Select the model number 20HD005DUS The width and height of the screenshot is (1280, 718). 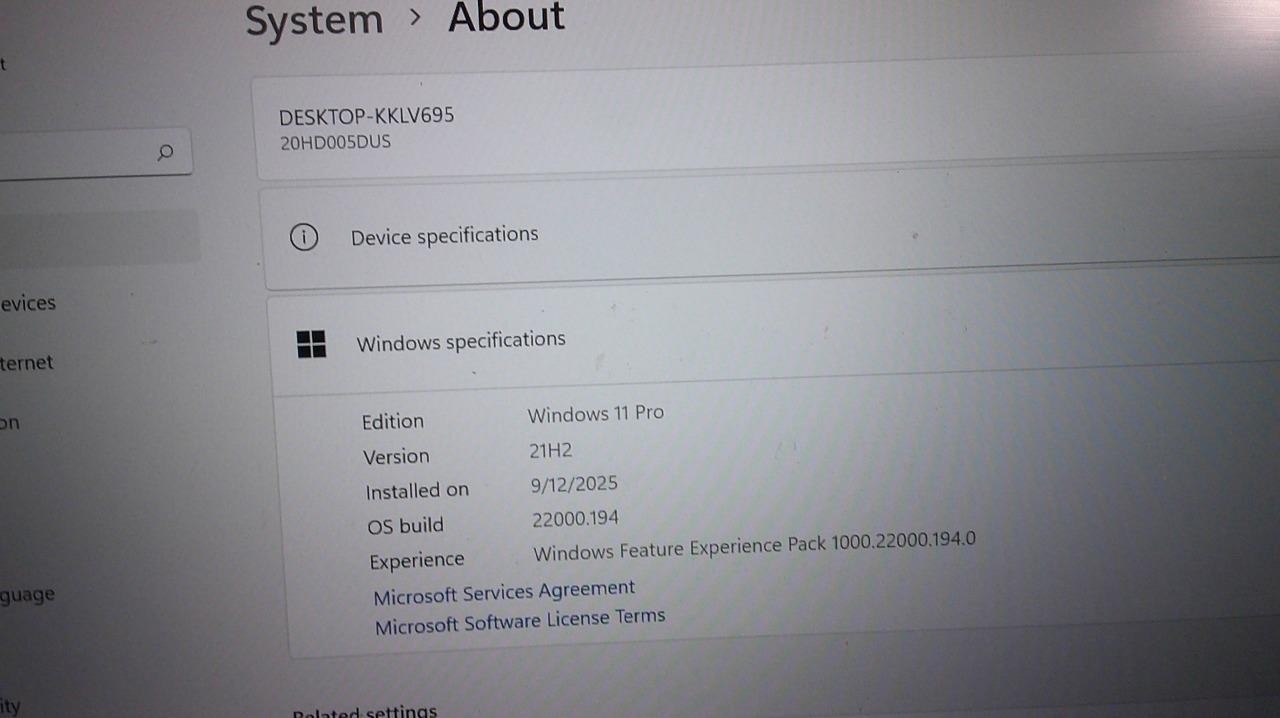point(335,143)
